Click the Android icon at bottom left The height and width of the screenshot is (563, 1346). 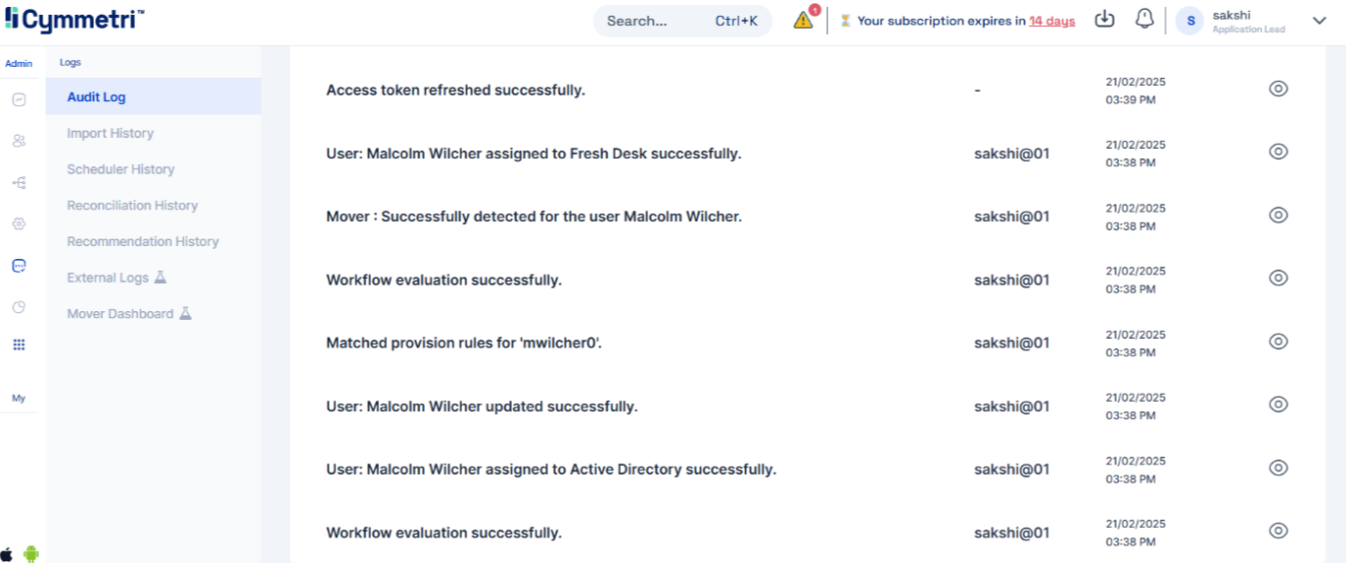(31, 554)
